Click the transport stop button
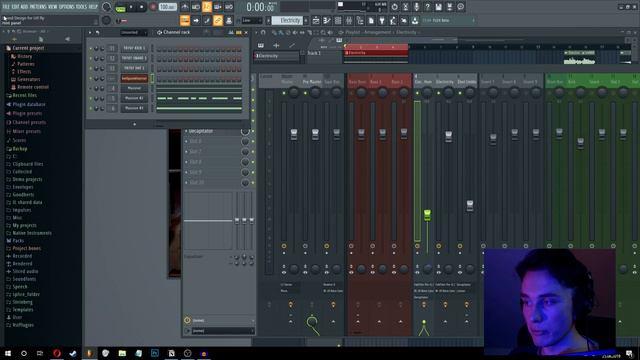Viewport: 640px width, 360px height. [x=142, y=7]
